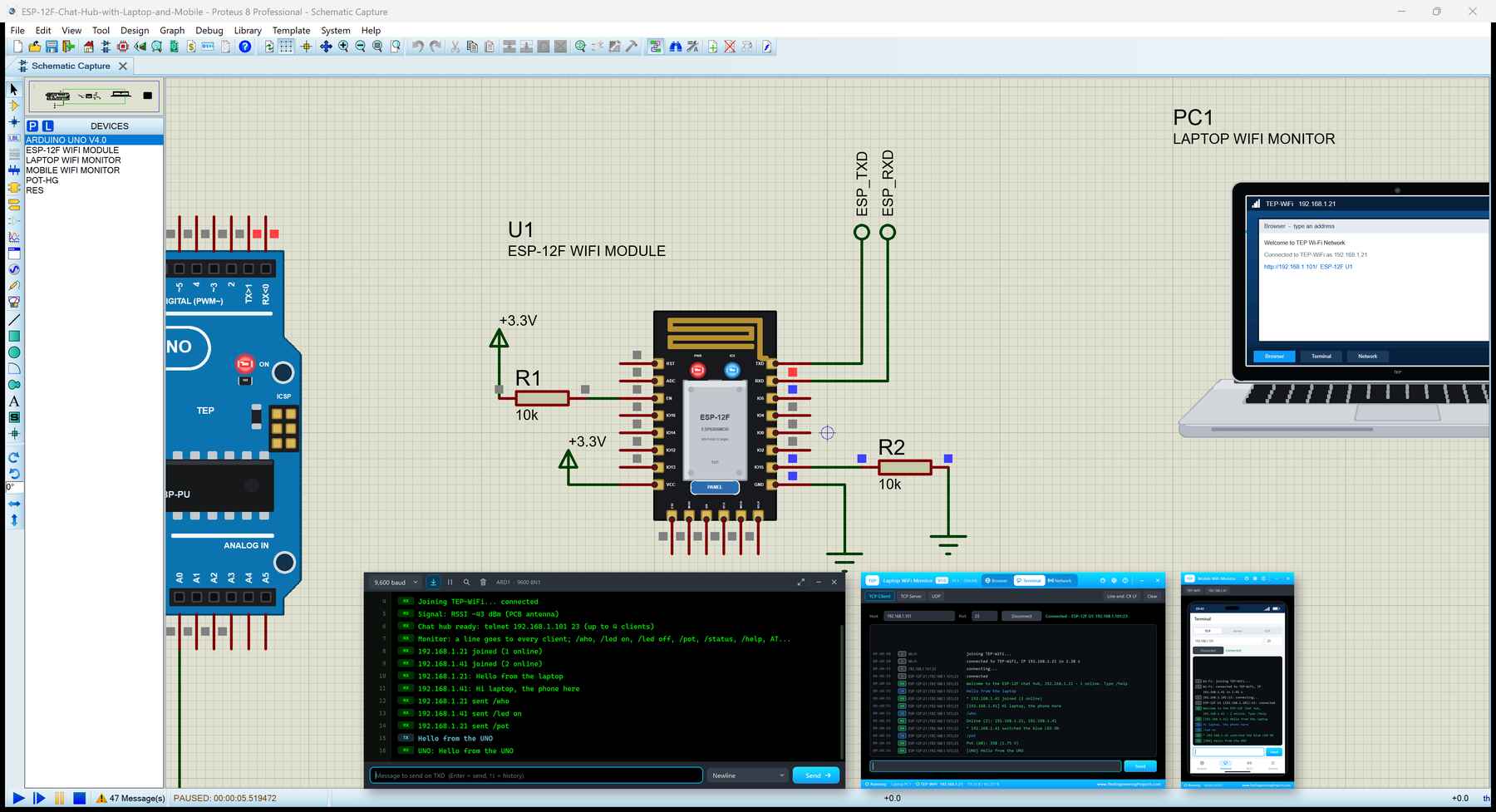Open the Newline line-ending dropdown
1496x812 pixels.
747,775
